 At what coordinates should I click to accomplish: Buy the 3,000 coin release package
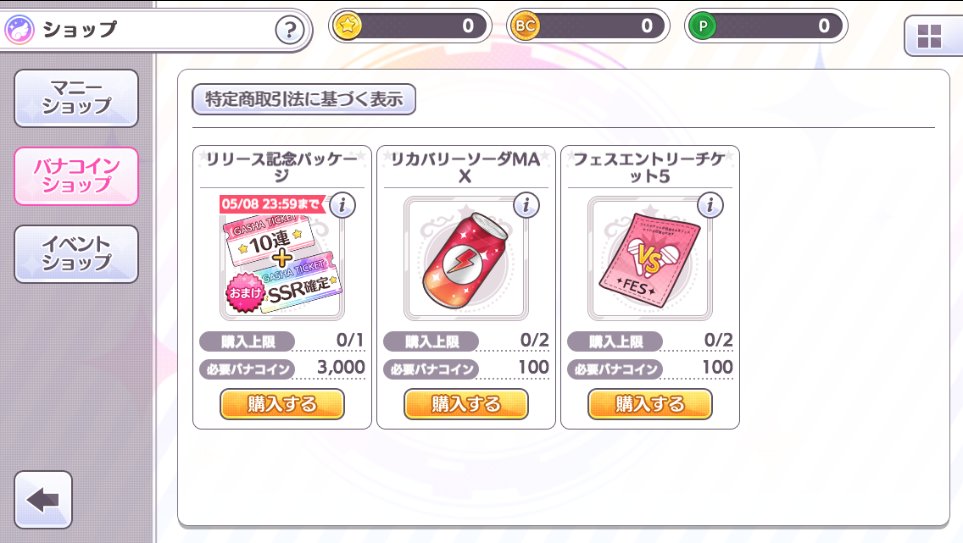coord(282,404)
